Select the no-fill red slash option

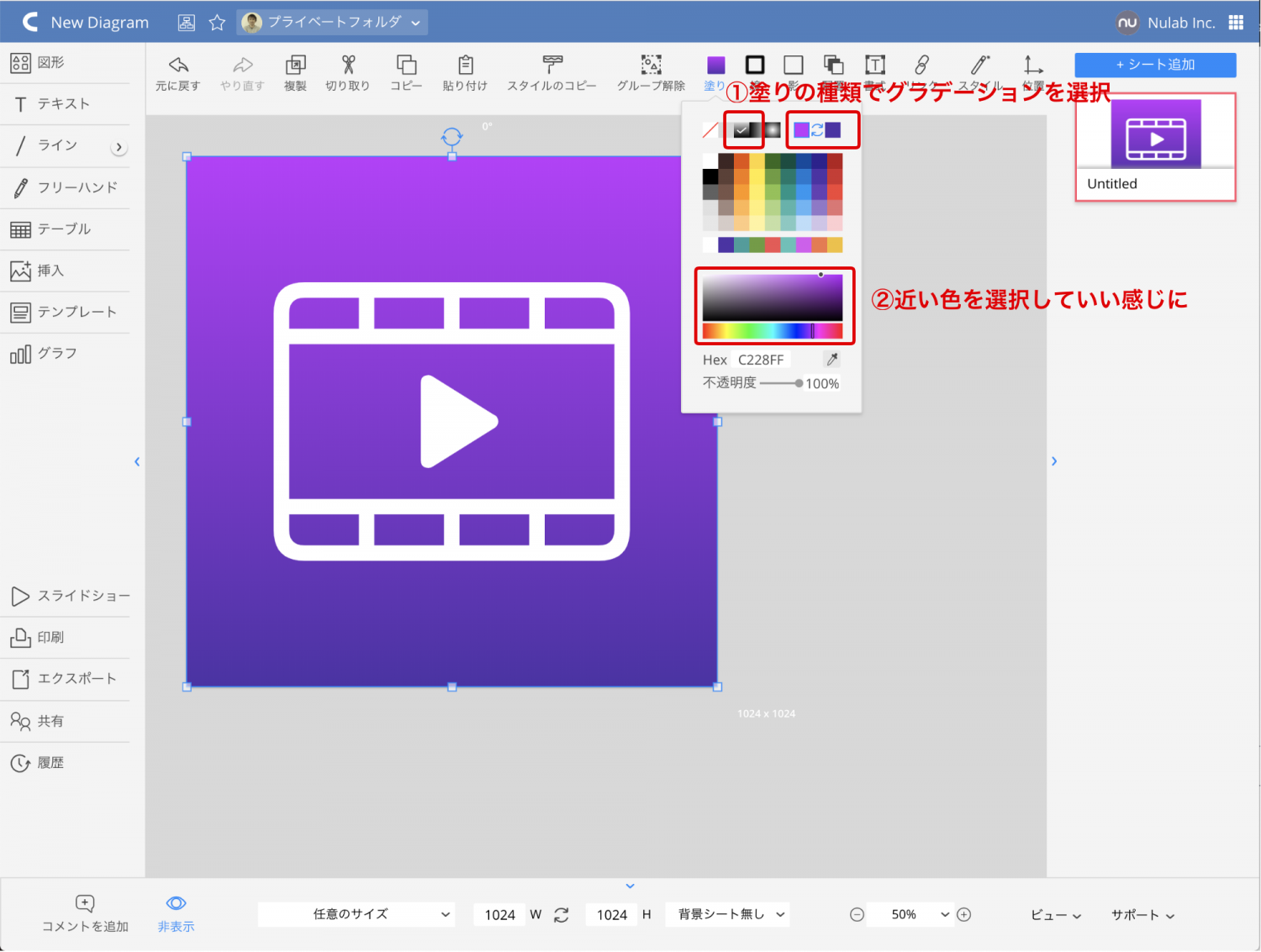click(710, 130)
